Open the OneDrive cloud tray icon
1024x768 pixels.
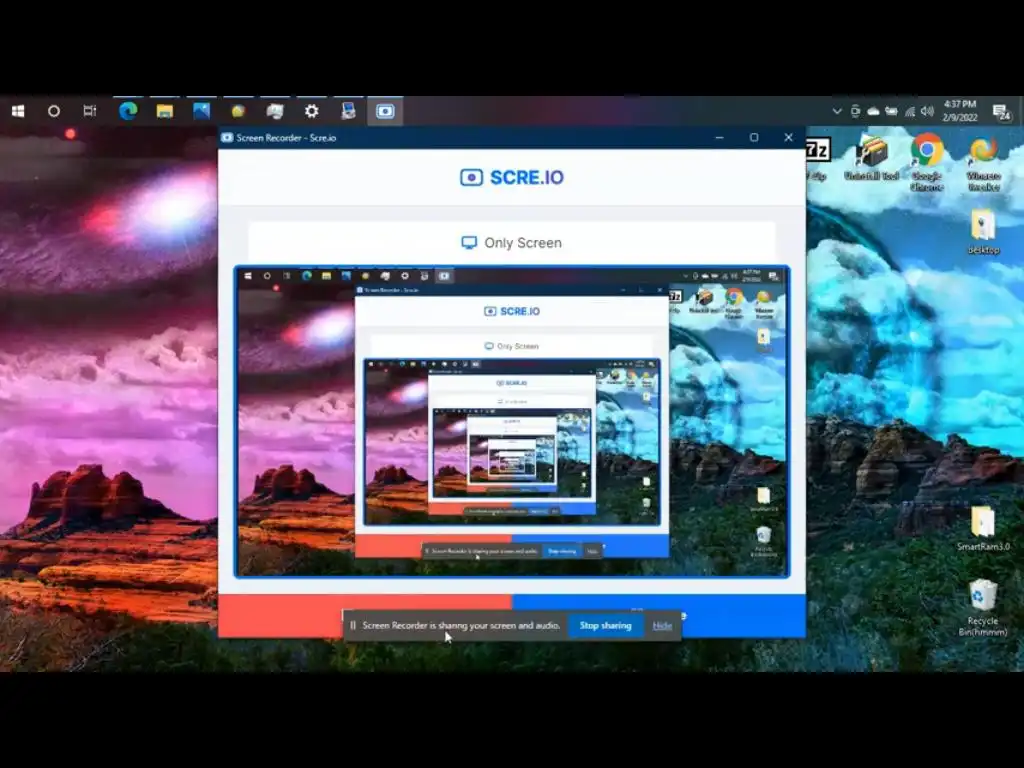pyautogui.click(x=873, y=111)
